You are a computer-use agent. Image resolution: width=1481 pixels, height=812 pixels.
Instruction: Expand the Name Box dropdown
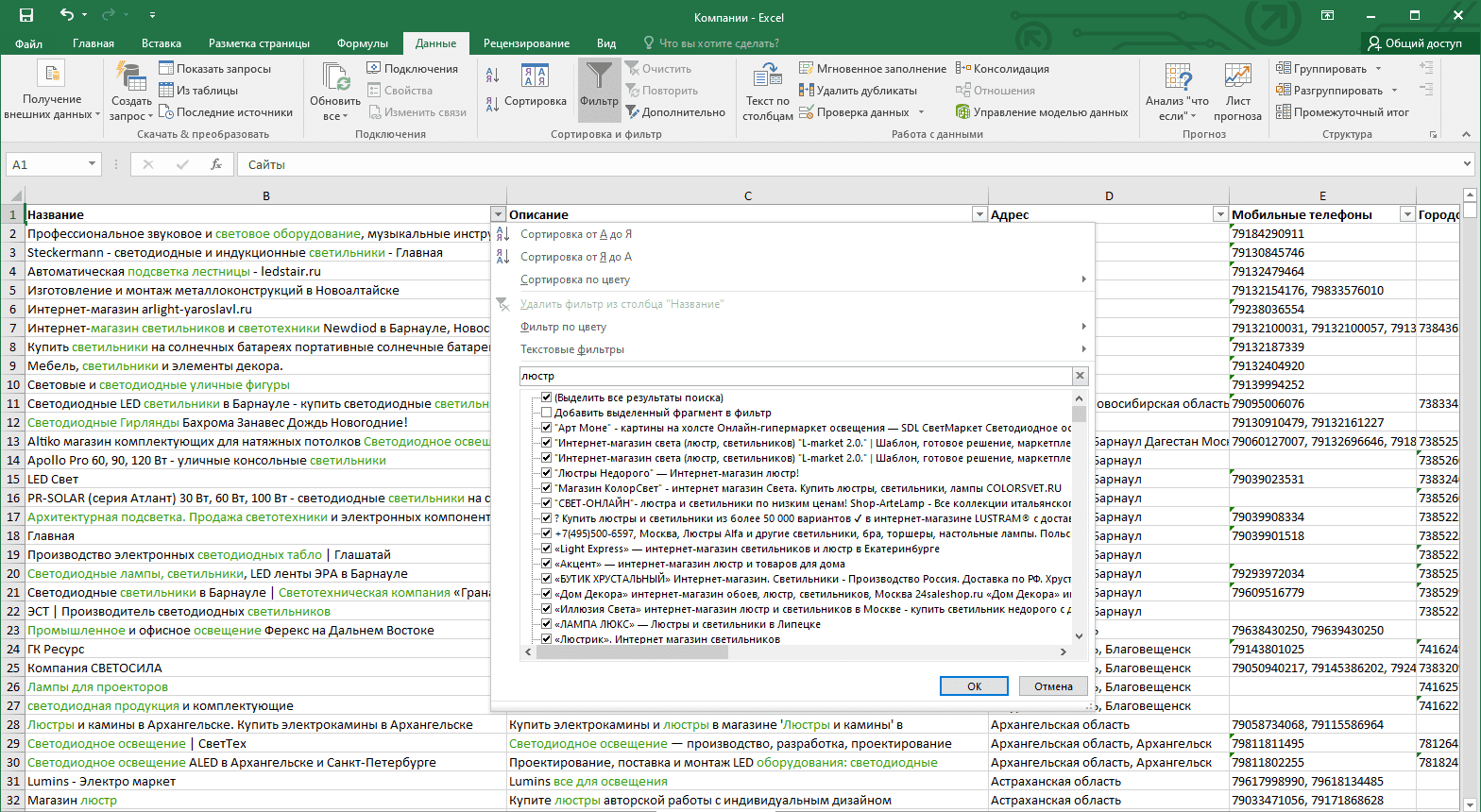pyautogui.click(x=92, y=164)
